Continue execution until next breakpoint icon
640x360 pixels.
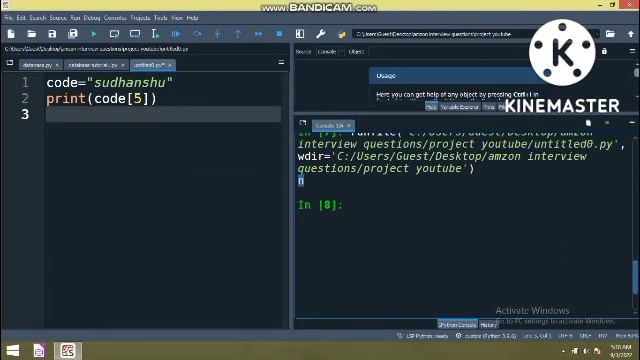tap(258, 34)
